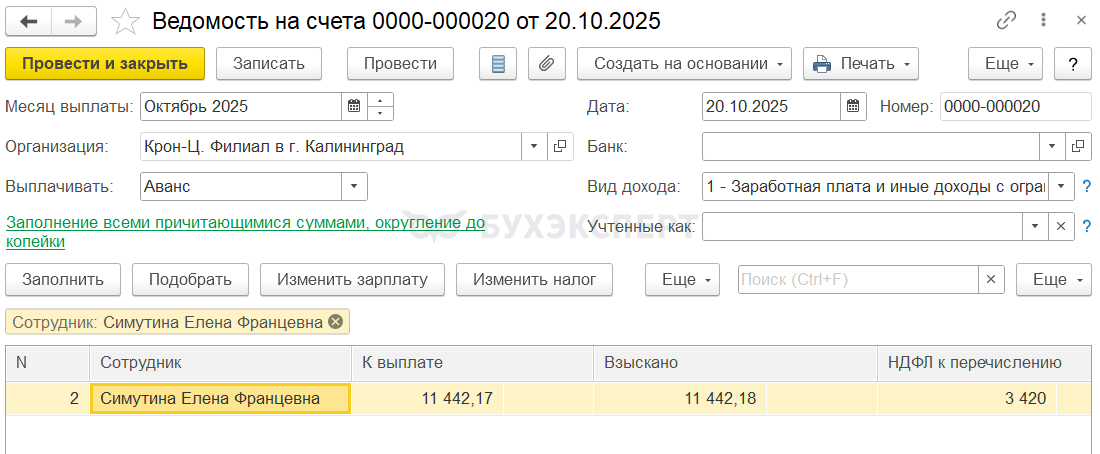This screenshot has width=1100, height=454.
Task: Open calendar picker for date field
Action: 852,106
